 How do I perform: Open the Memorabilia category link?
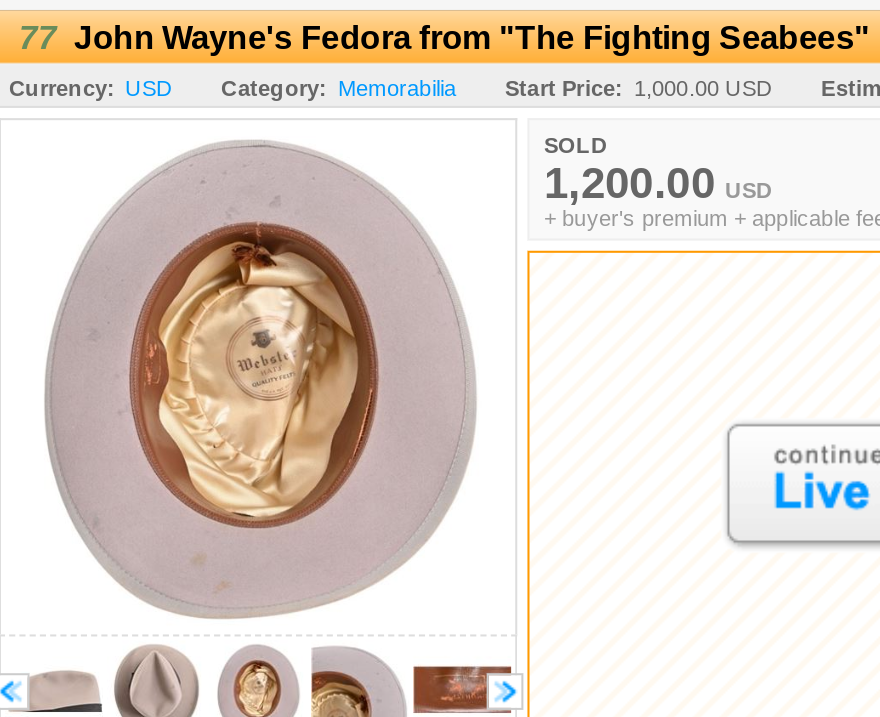[397, 89]
